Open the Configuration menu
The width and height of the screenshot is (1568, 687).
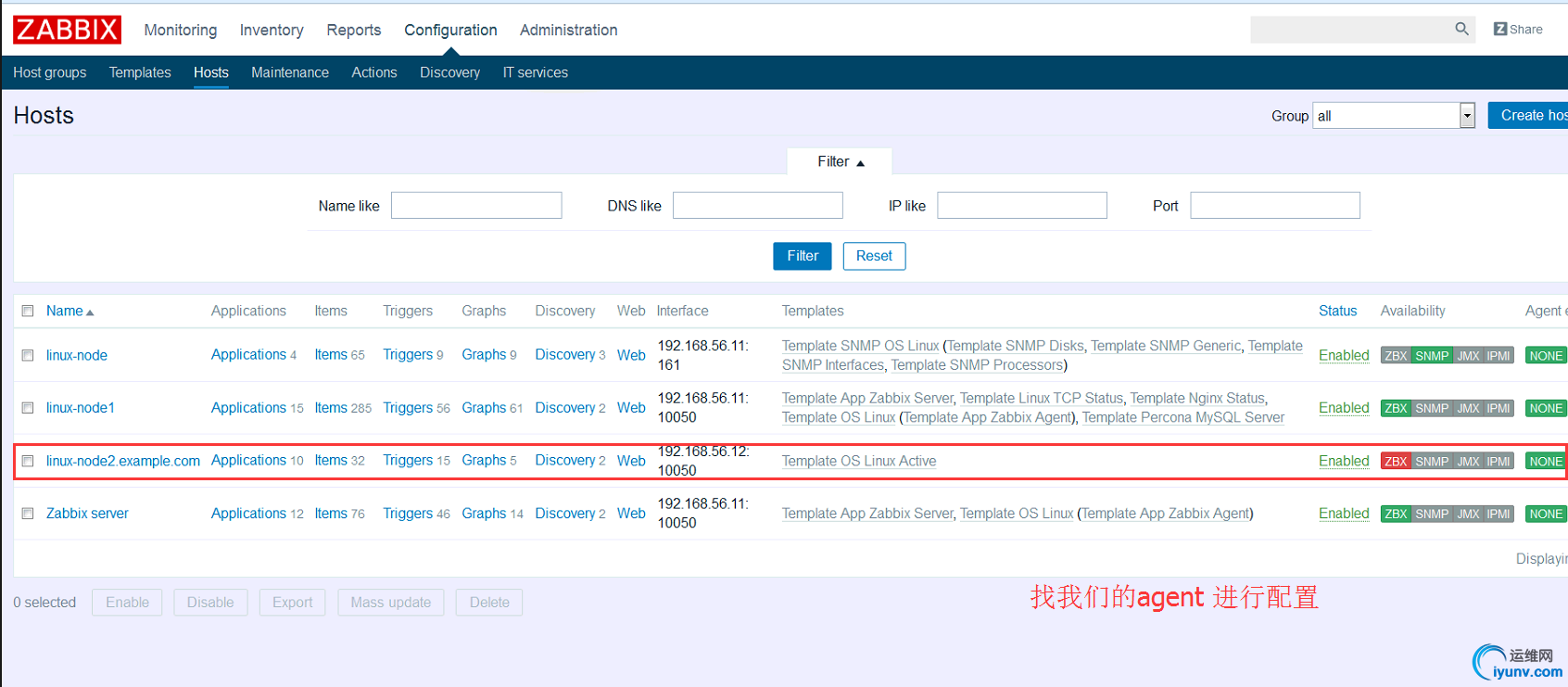pyautogui.click(x=450, y=31)
